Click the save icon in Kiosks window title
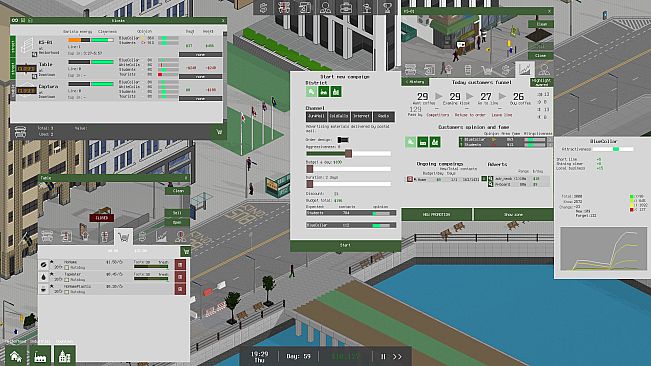The height and width of the screenshot is (366, 651). click(23, 20)
